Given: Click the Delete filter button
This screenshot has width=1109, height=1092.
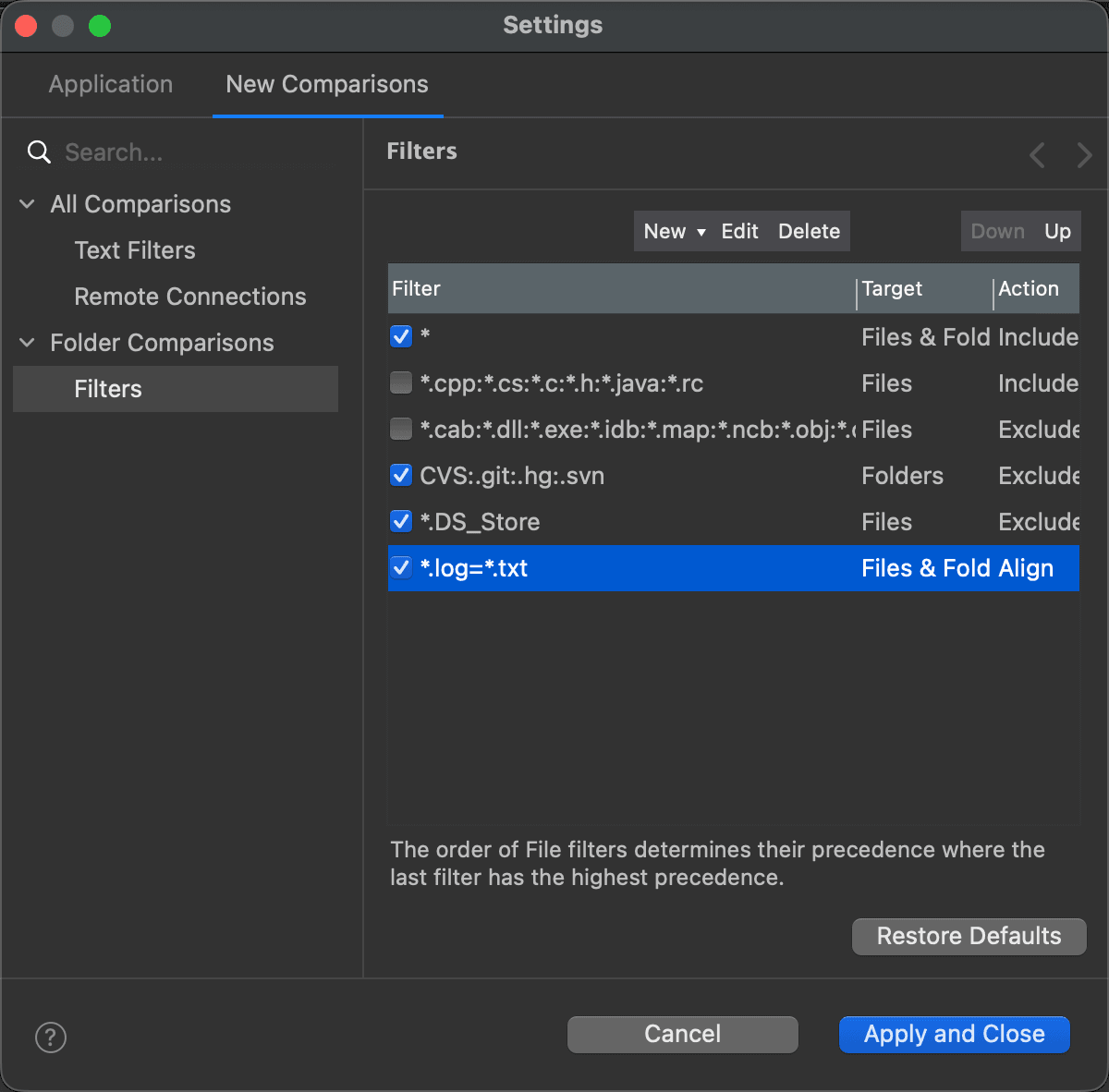Looking at the screenshot, I should 809,231.
